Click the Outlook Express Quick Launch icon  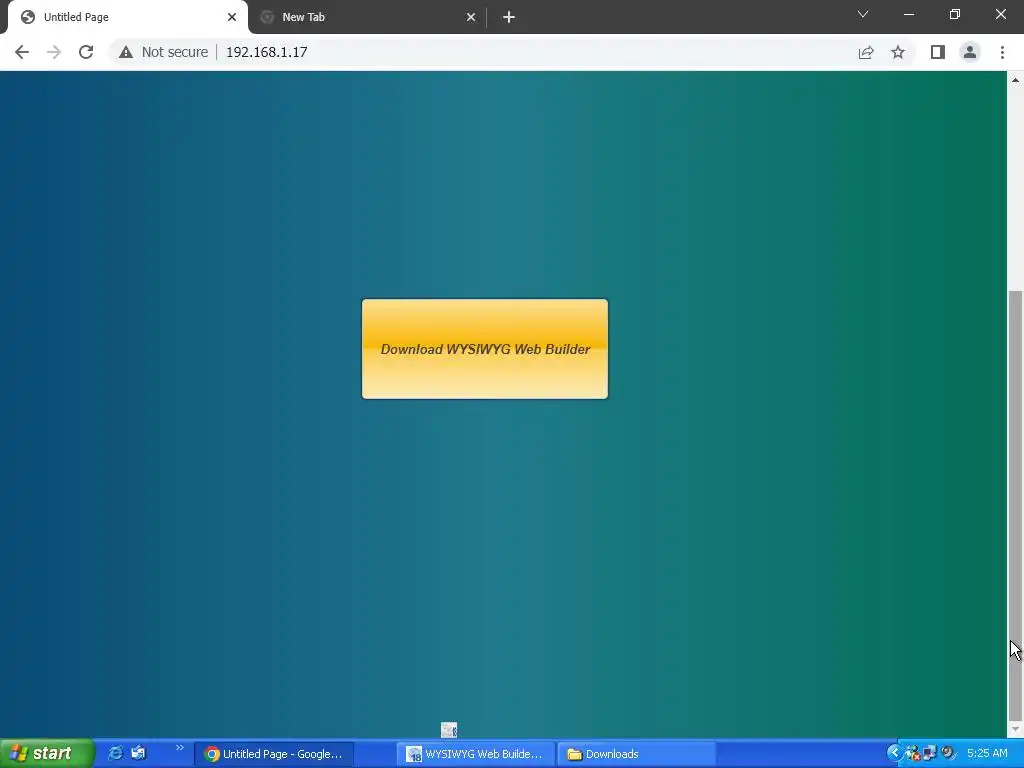pyautogui.click(x=138, y=754)
